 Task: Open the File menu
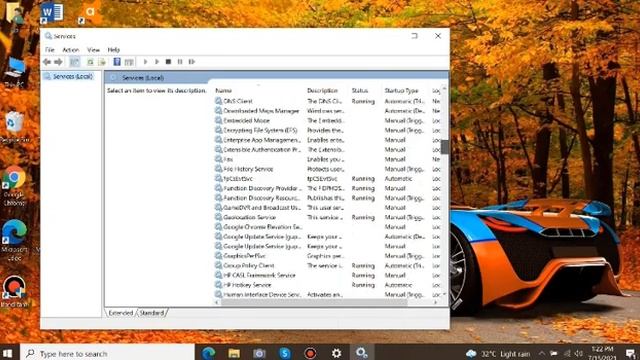click(50, 50)
